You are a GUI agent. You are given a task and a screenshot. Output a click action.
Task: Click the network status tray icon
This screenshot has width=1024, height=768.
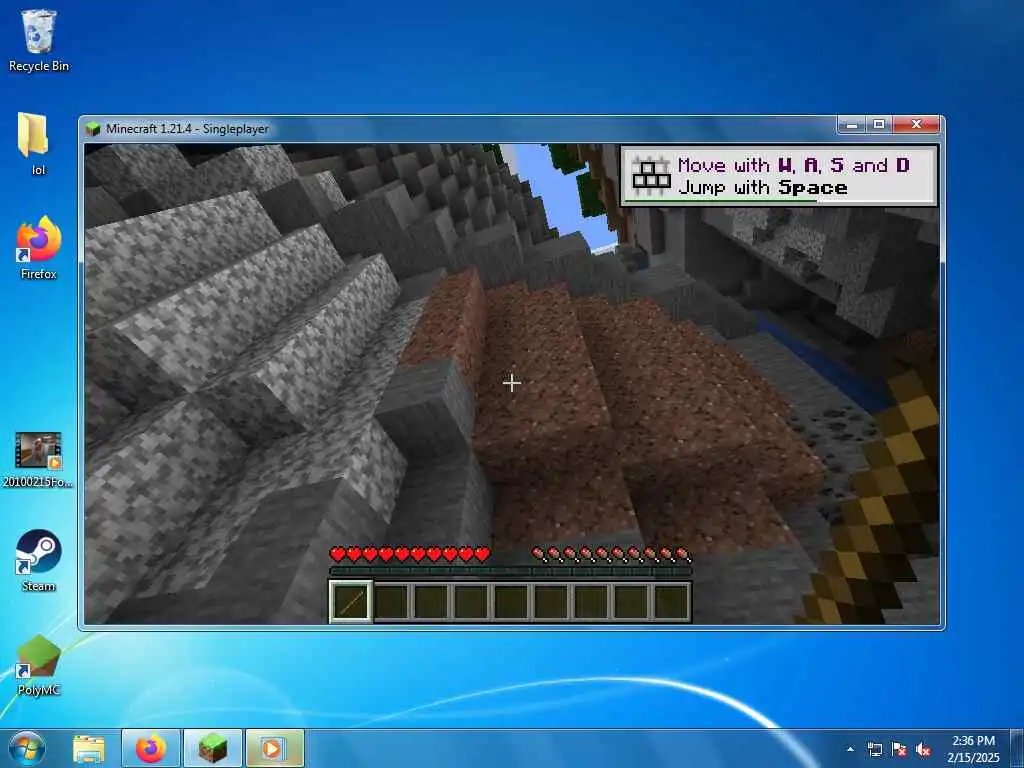tap(875, 750)
